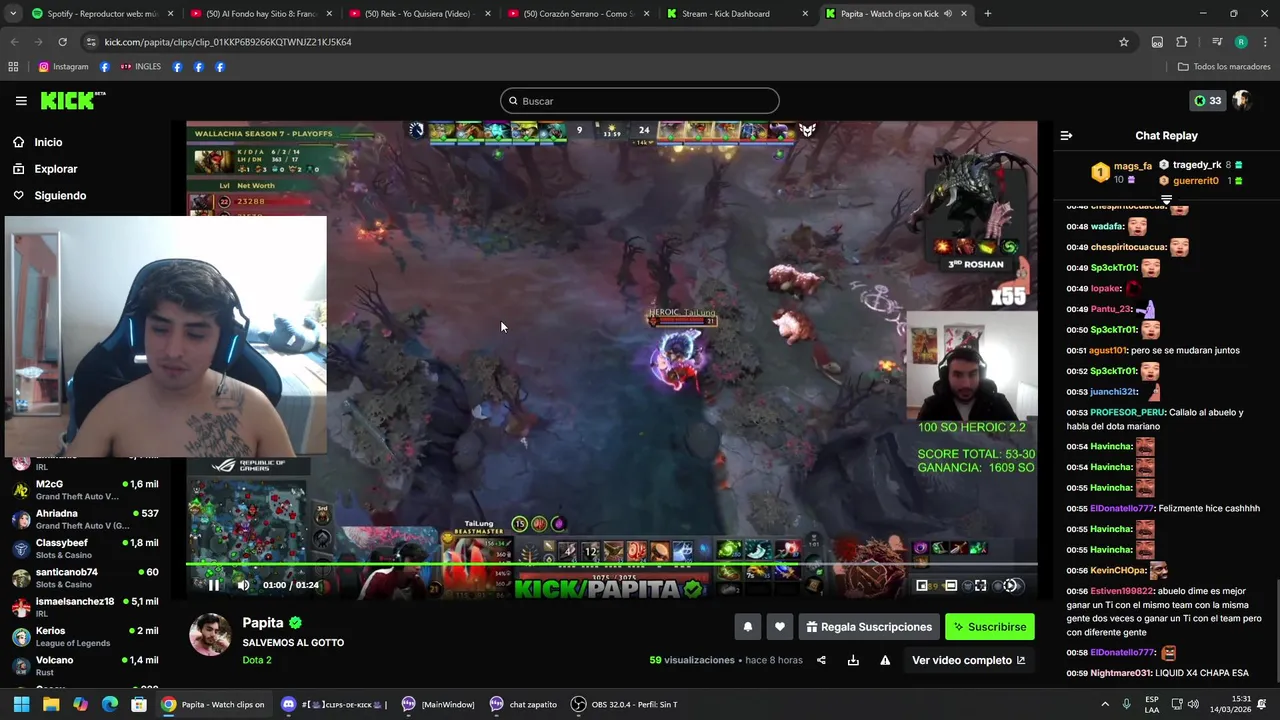Viewport: 1280px width, 720px height.
Task: Click Papita's channel avatar
Action: tap(210, 635)
